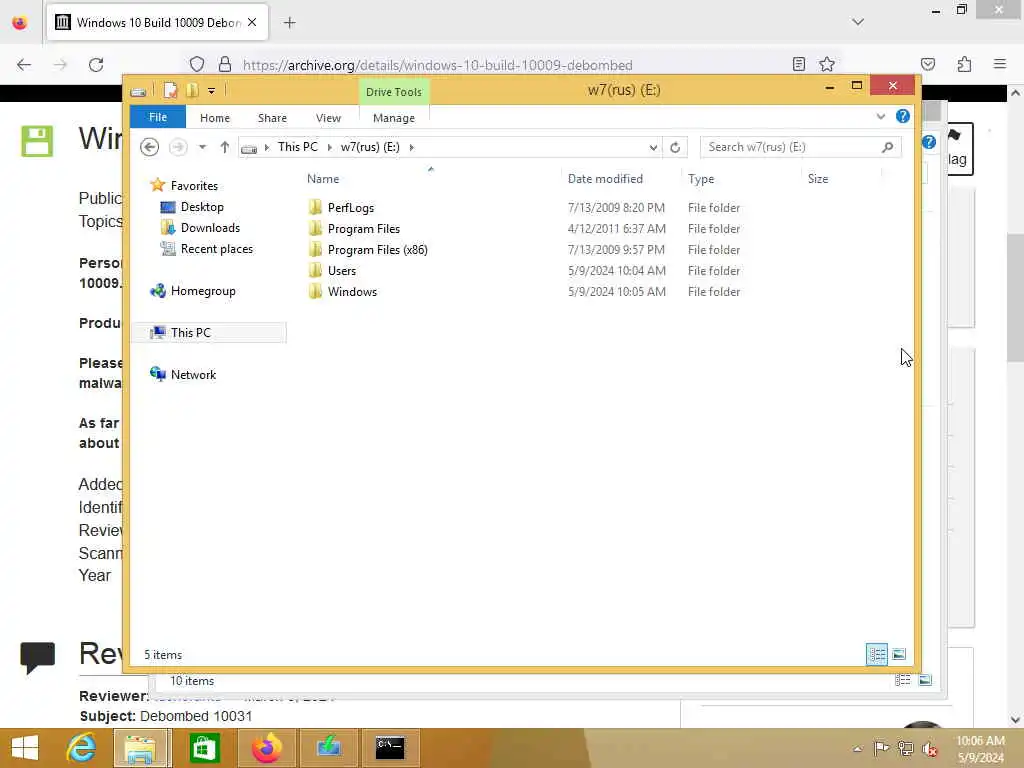Click the Windows Start button
Image resolution: width=1024 pixels, height=768 pixels.
[25, 748]
